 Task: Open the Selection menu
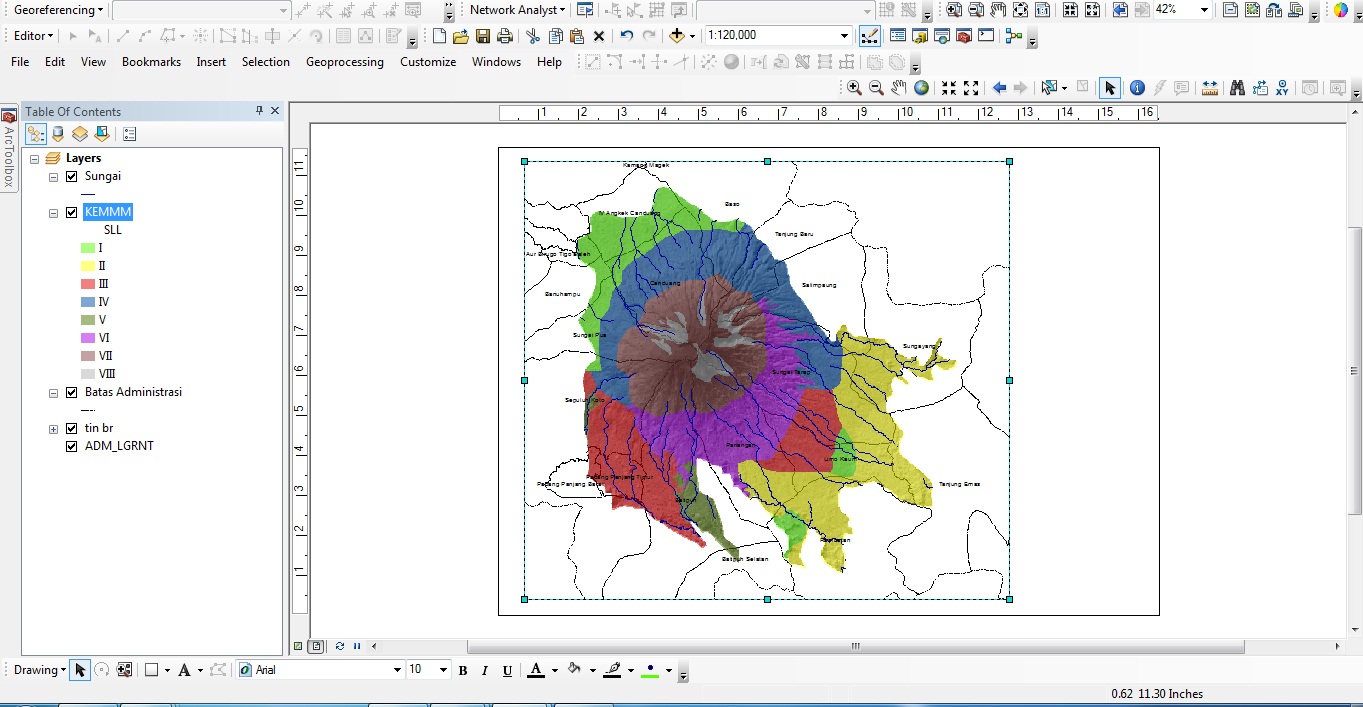pyautogui.click(x=266, y=61)
